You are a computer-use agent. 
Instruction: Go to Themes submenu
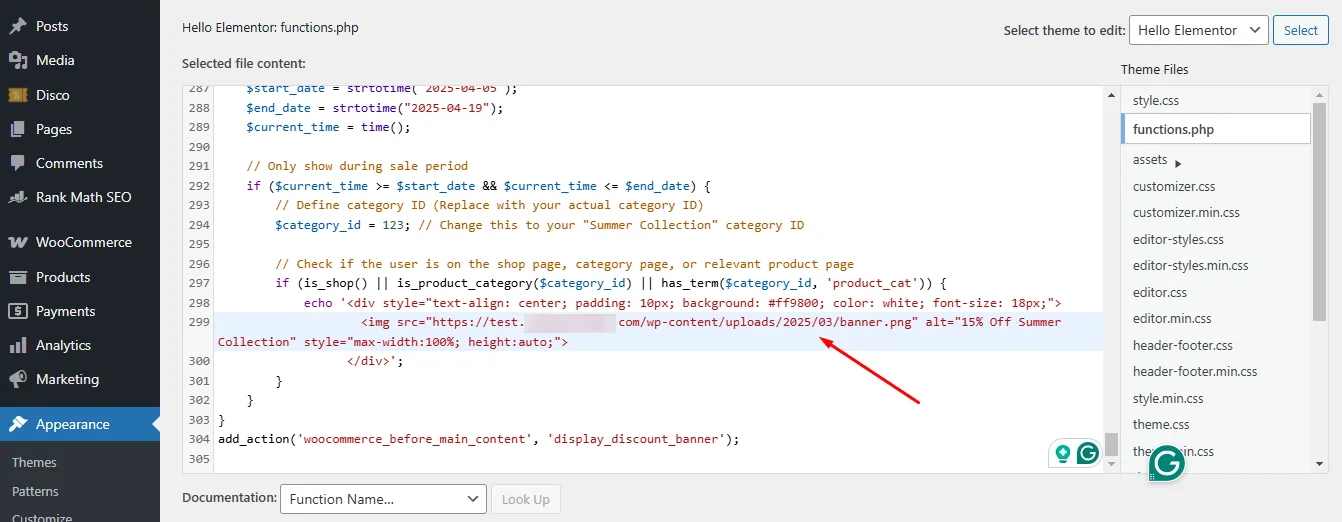click(x=34, y=462)
